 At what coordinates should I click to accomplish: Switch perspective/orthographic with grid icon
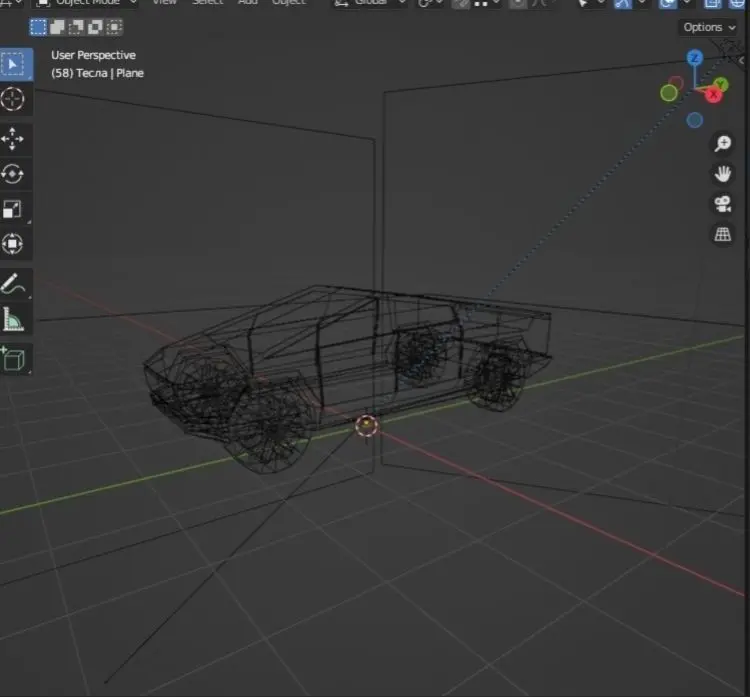(x=723, y=234)
